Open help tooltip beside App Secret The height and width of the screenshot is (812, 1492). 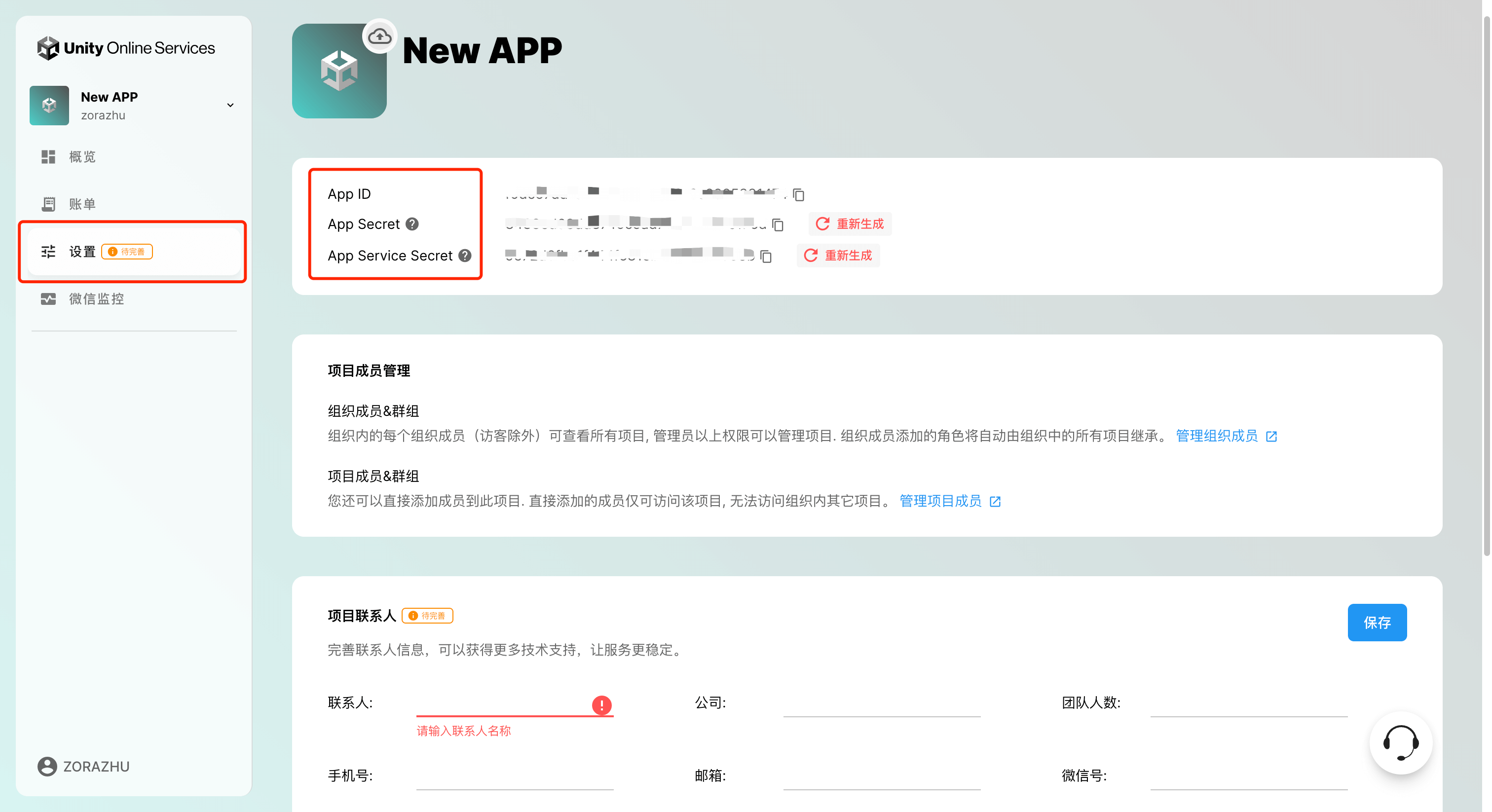[412, 224]
